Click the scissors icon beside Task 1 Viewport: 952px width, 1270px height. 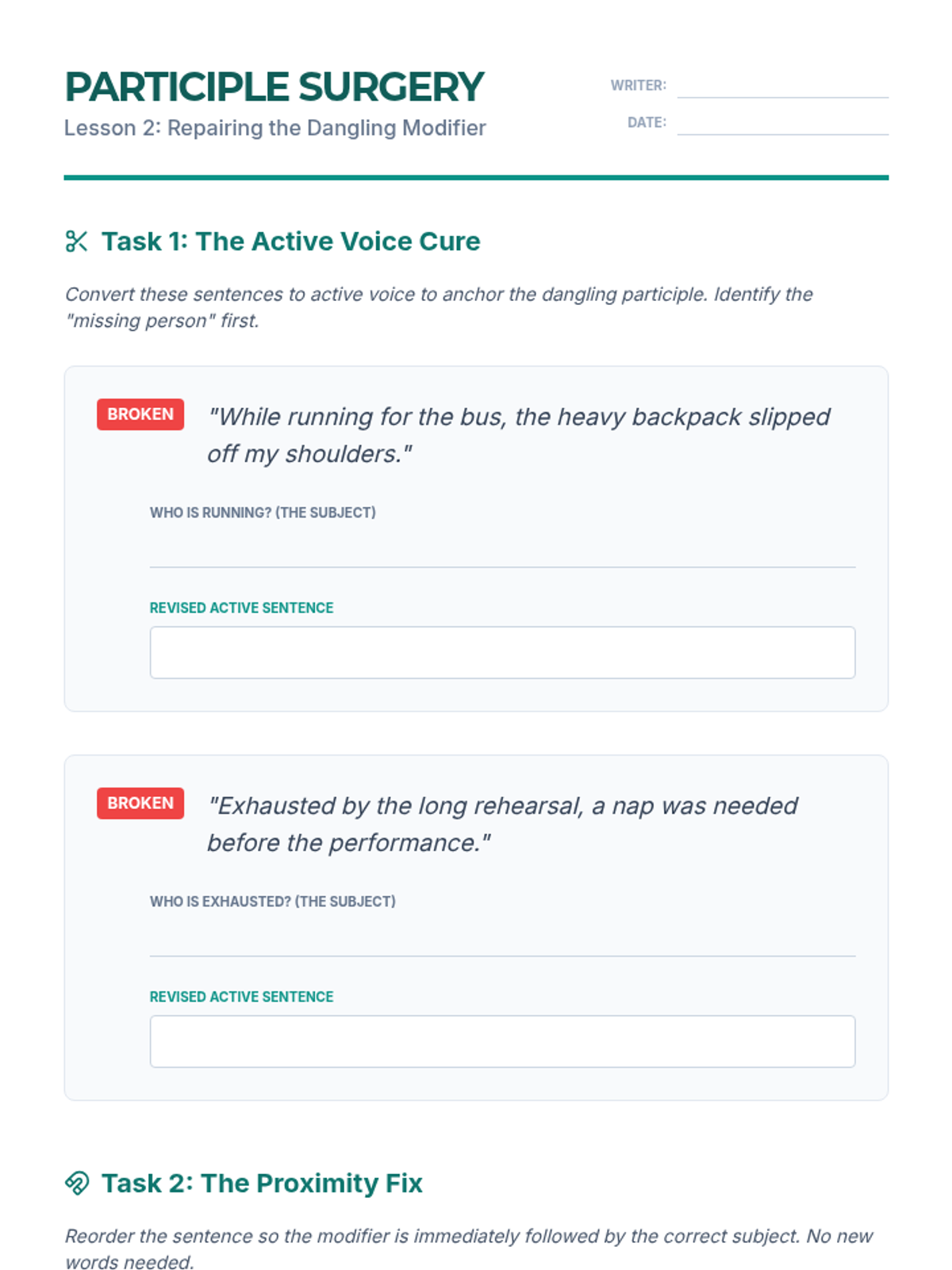pos(76,241)
